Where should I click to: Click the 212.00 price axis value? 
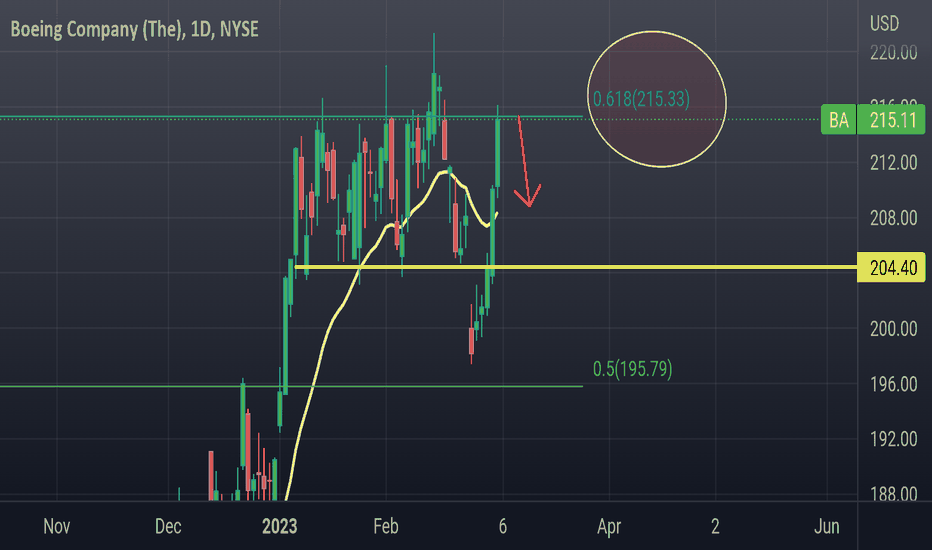[893, 162]
